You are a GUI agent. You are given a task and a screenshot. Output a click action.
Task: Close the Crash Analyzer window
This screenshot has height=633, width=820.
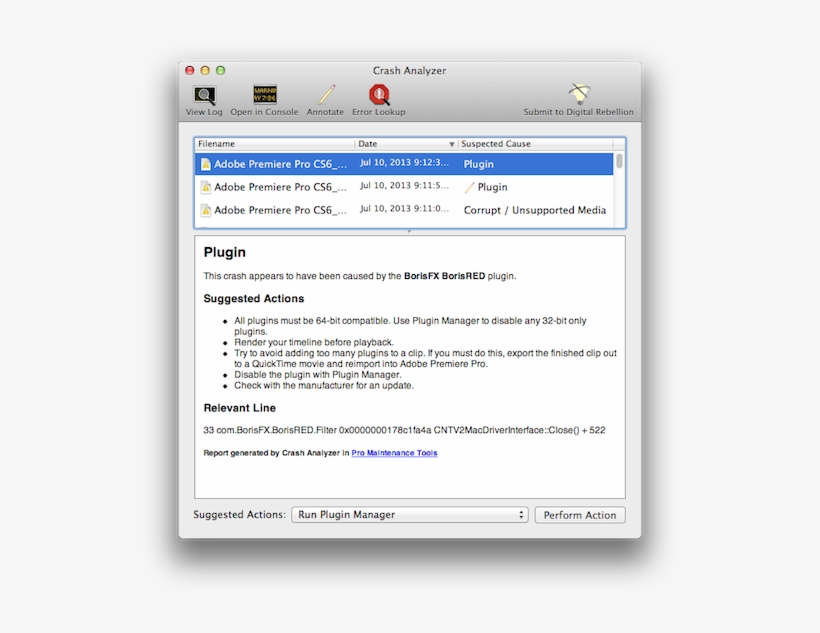click(190, 70)
